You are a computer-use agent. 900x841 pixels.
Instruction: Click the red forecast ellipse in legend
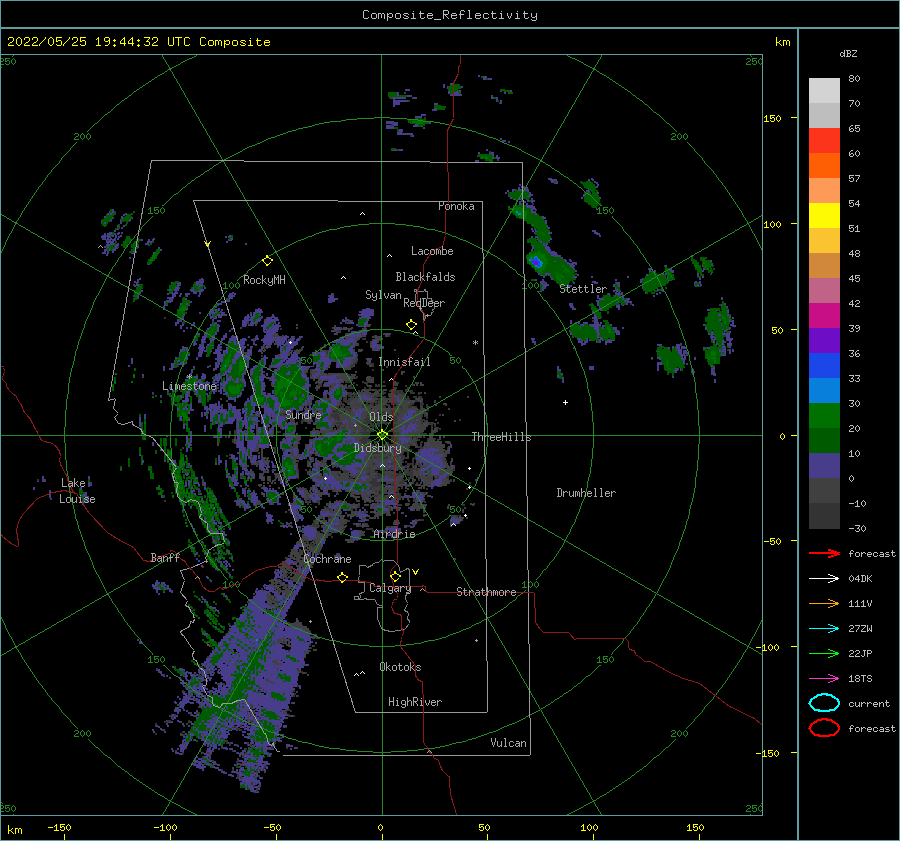(x=824, y=728)
